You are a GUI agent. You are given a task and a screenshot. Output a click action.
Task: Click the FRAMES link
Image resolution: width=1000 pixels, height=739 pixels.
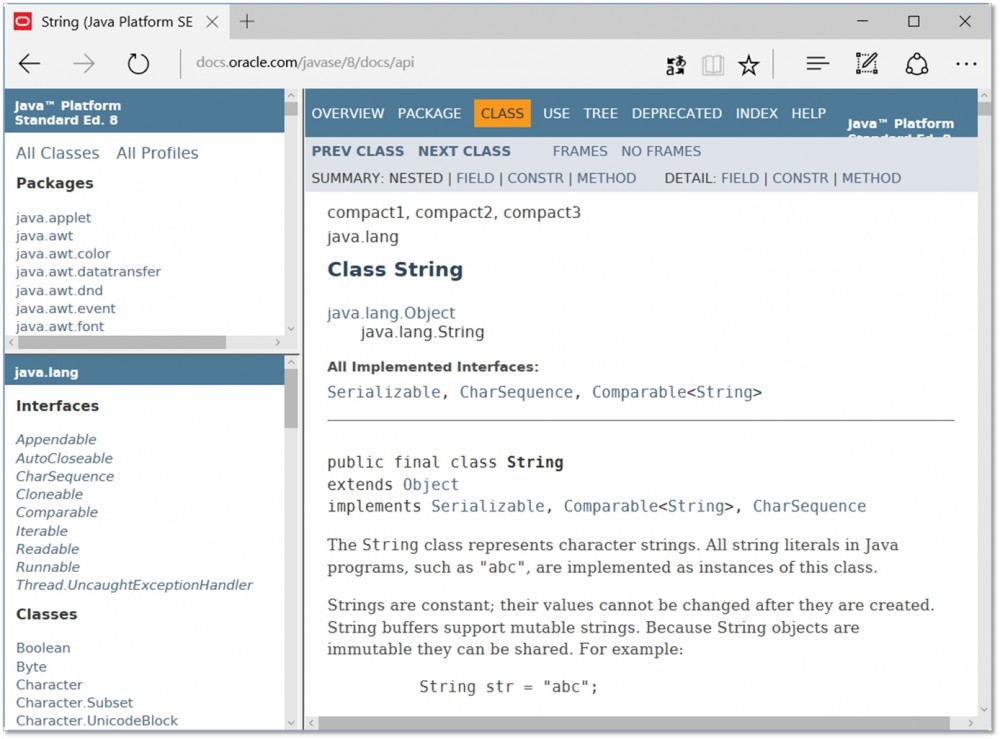580,151
